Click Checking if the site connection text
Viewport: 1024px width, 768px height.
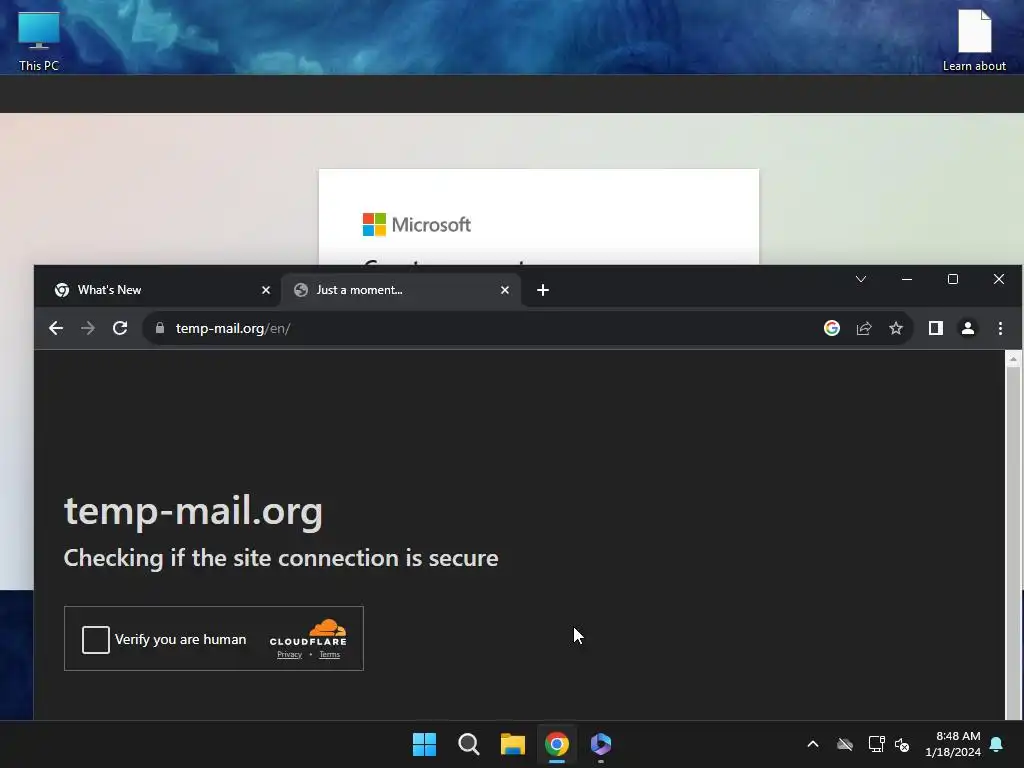281,558
